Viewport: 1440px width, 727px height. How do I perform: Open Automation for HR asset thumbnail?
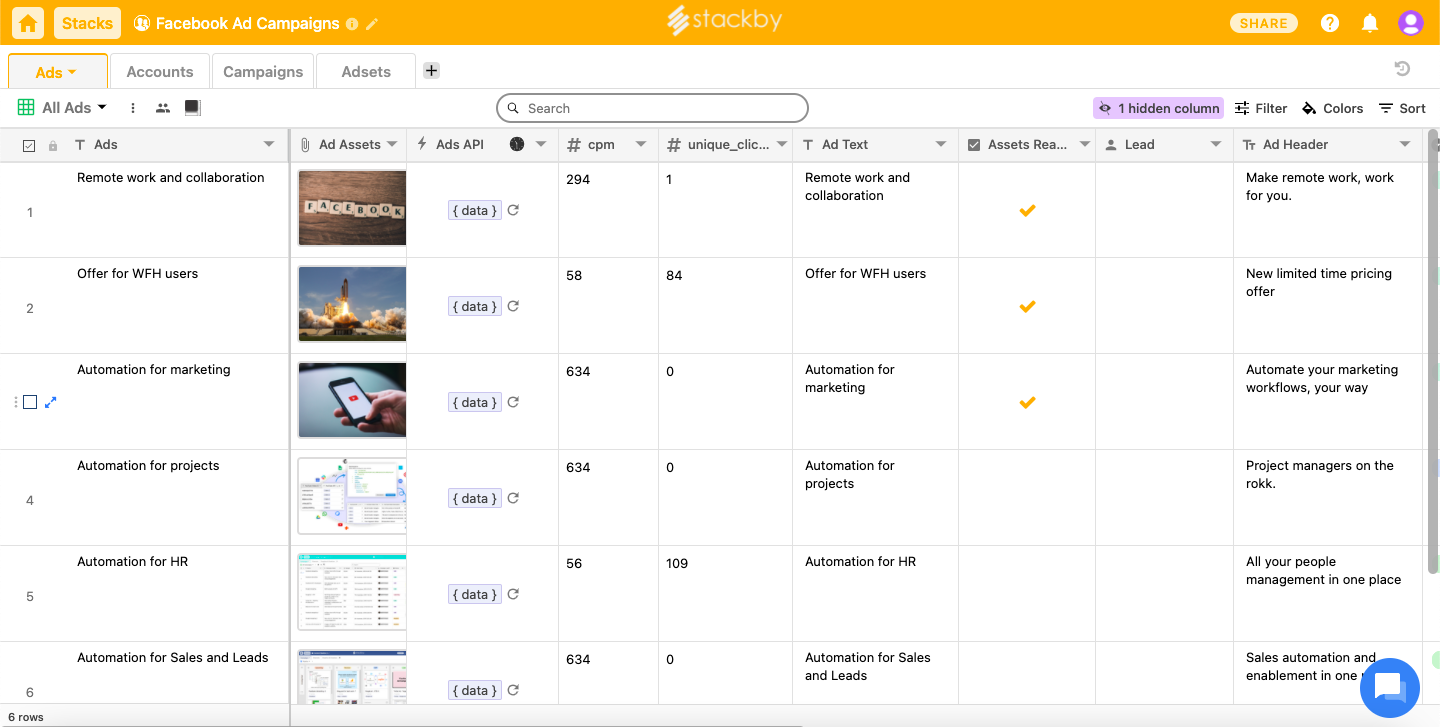[x=352, y=592]
